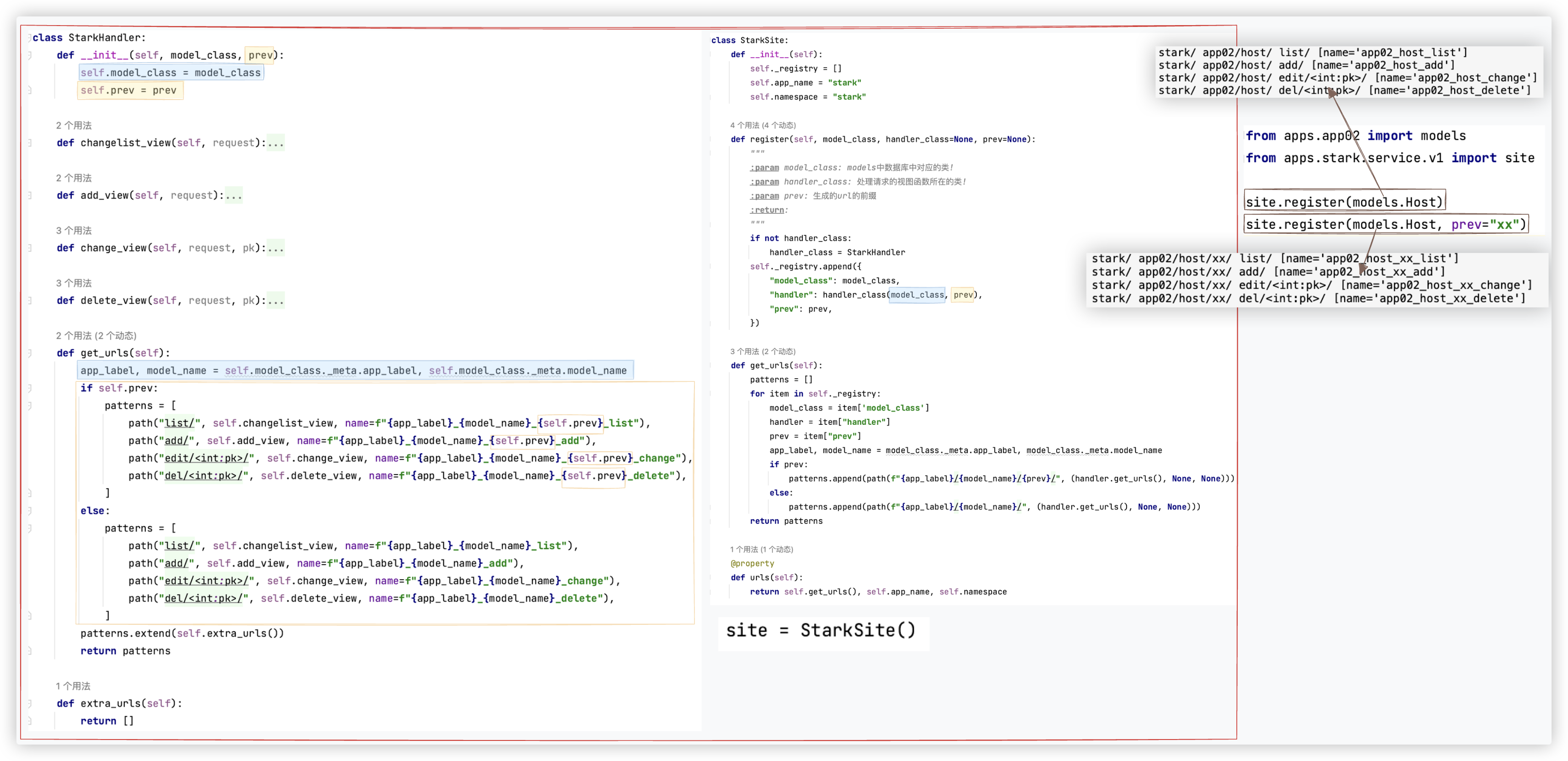
Task: Open '1 个用法' hint above extra_urls
Action: pos(73,686)
